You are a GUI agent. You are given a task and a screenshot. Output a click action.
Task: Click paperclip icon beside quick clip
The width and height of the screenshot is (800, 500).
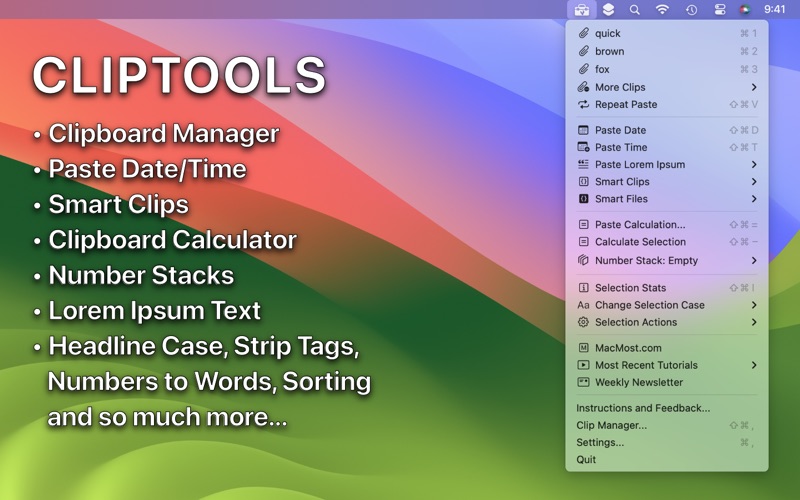[x=583, y=33]
